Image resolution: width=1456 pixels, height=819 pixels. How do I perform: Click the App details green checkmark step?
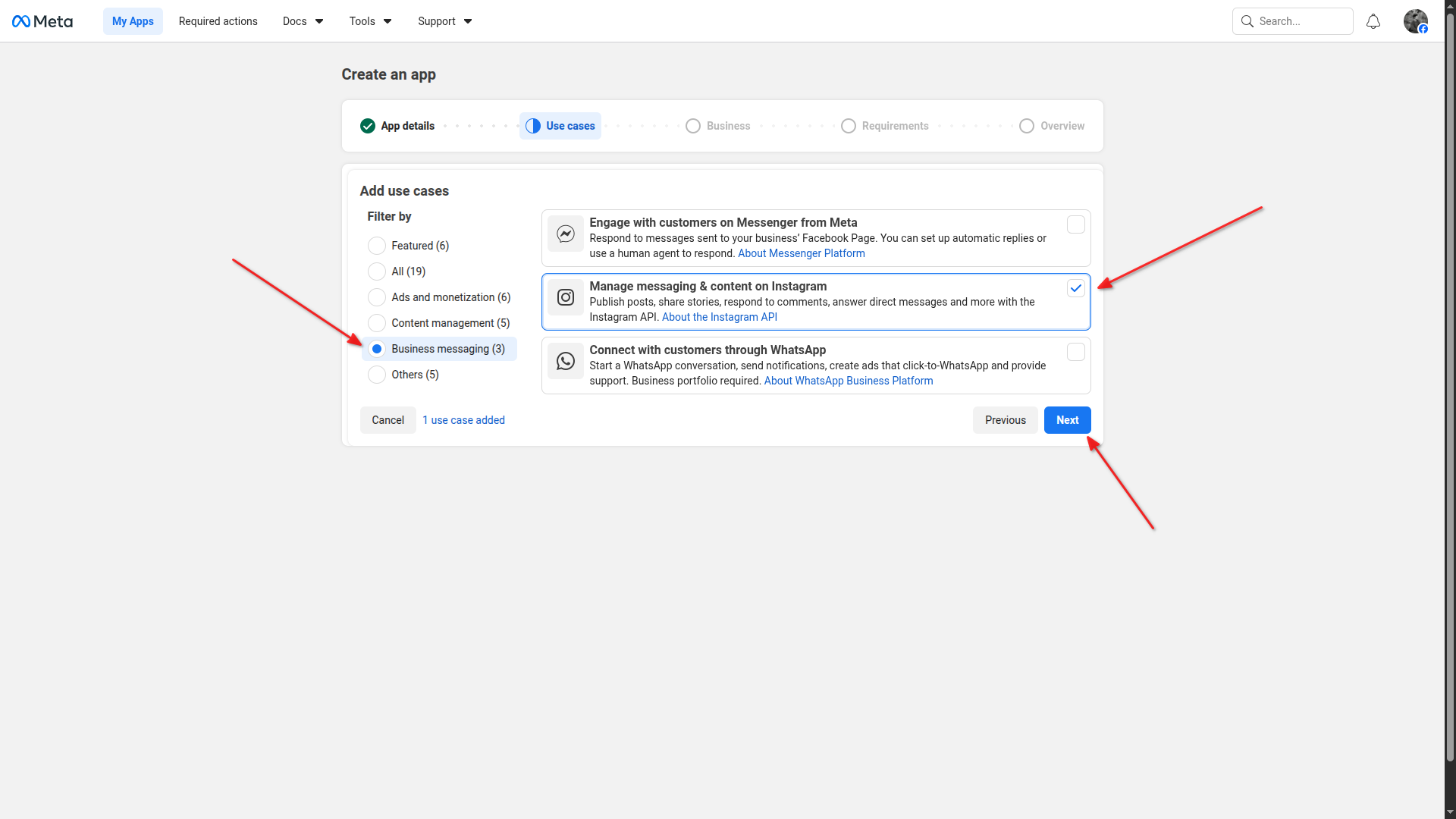pos(368,126)
